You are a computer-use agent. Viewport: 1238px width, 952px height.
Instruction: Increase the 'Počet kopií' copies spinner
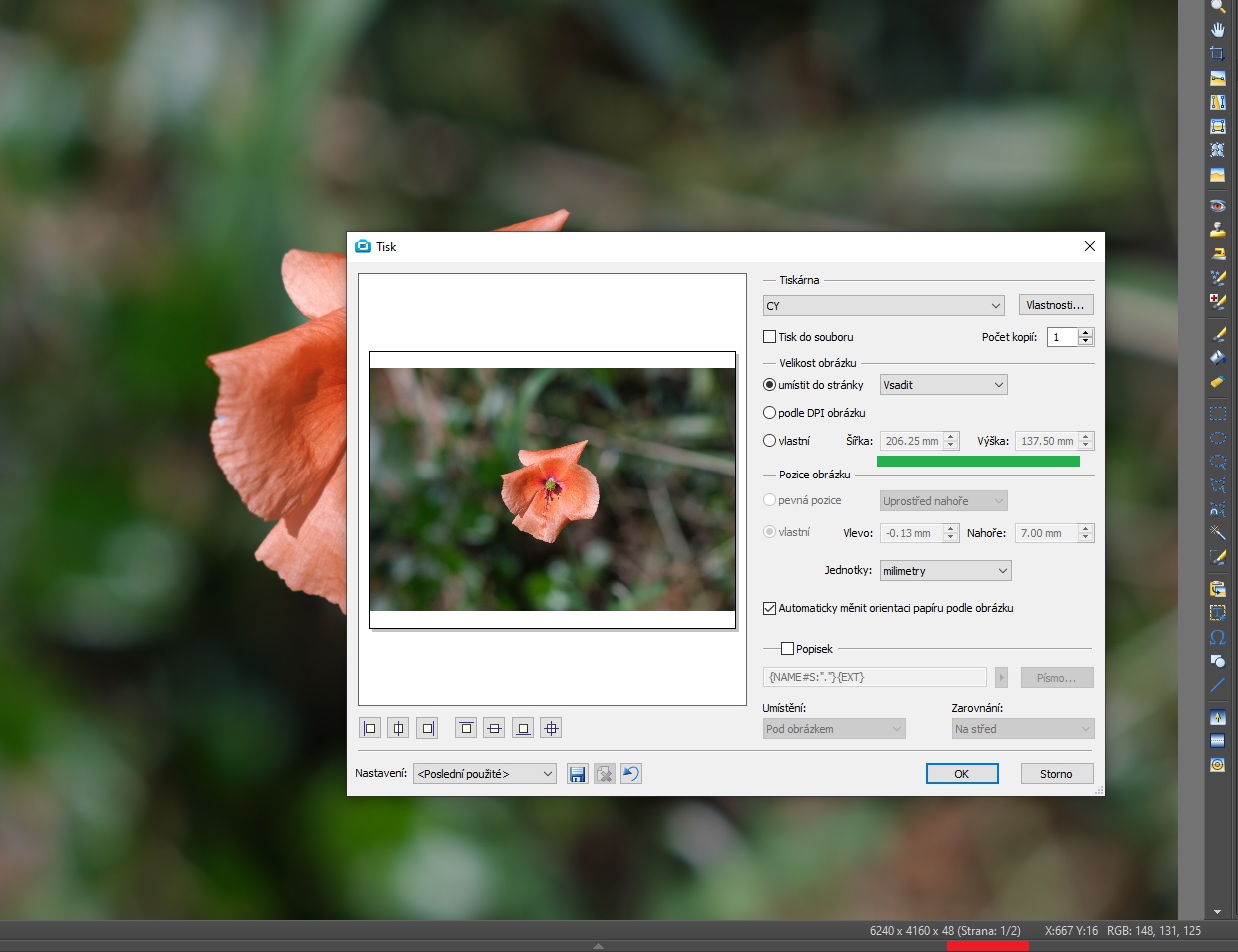(1086, 332)
